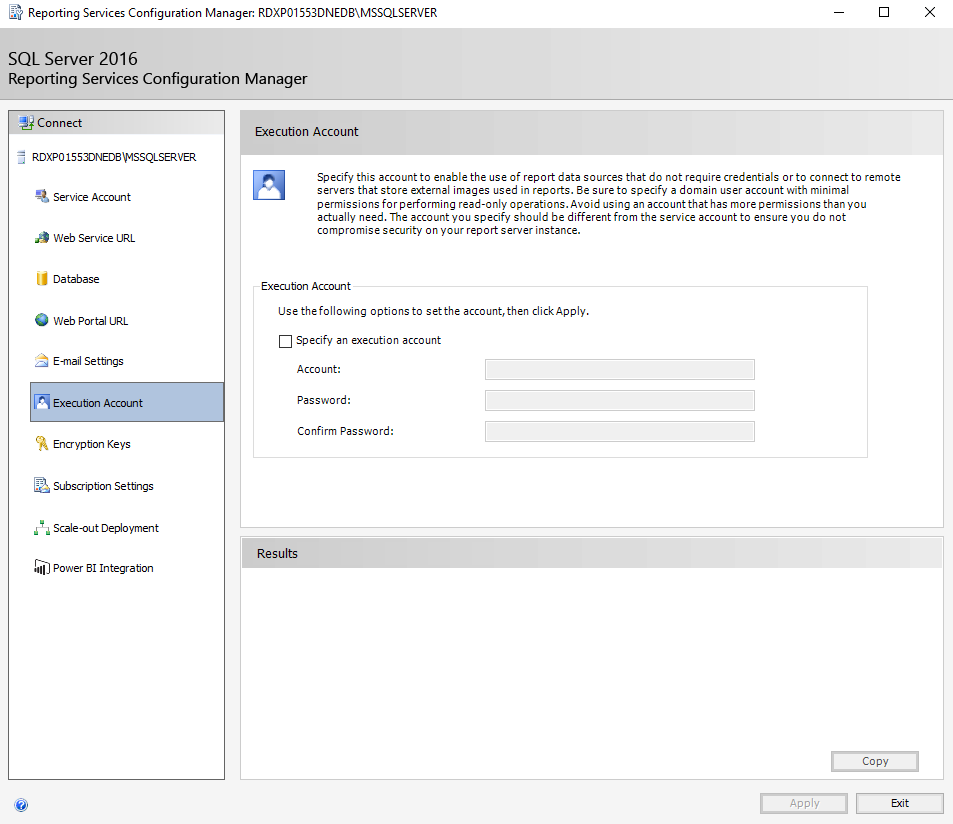Click the Connect button label
This screenshot has width=953, height=824.
(x=60, y=123)
